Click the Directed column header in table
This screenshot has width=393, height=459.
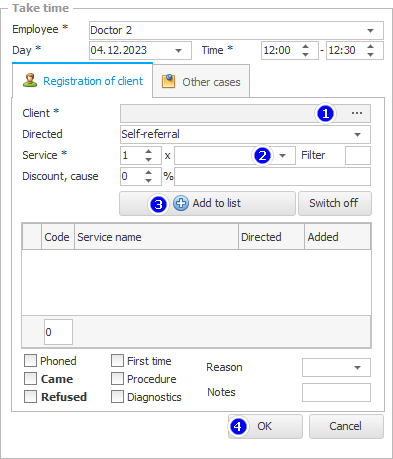(x=271, y=237)
